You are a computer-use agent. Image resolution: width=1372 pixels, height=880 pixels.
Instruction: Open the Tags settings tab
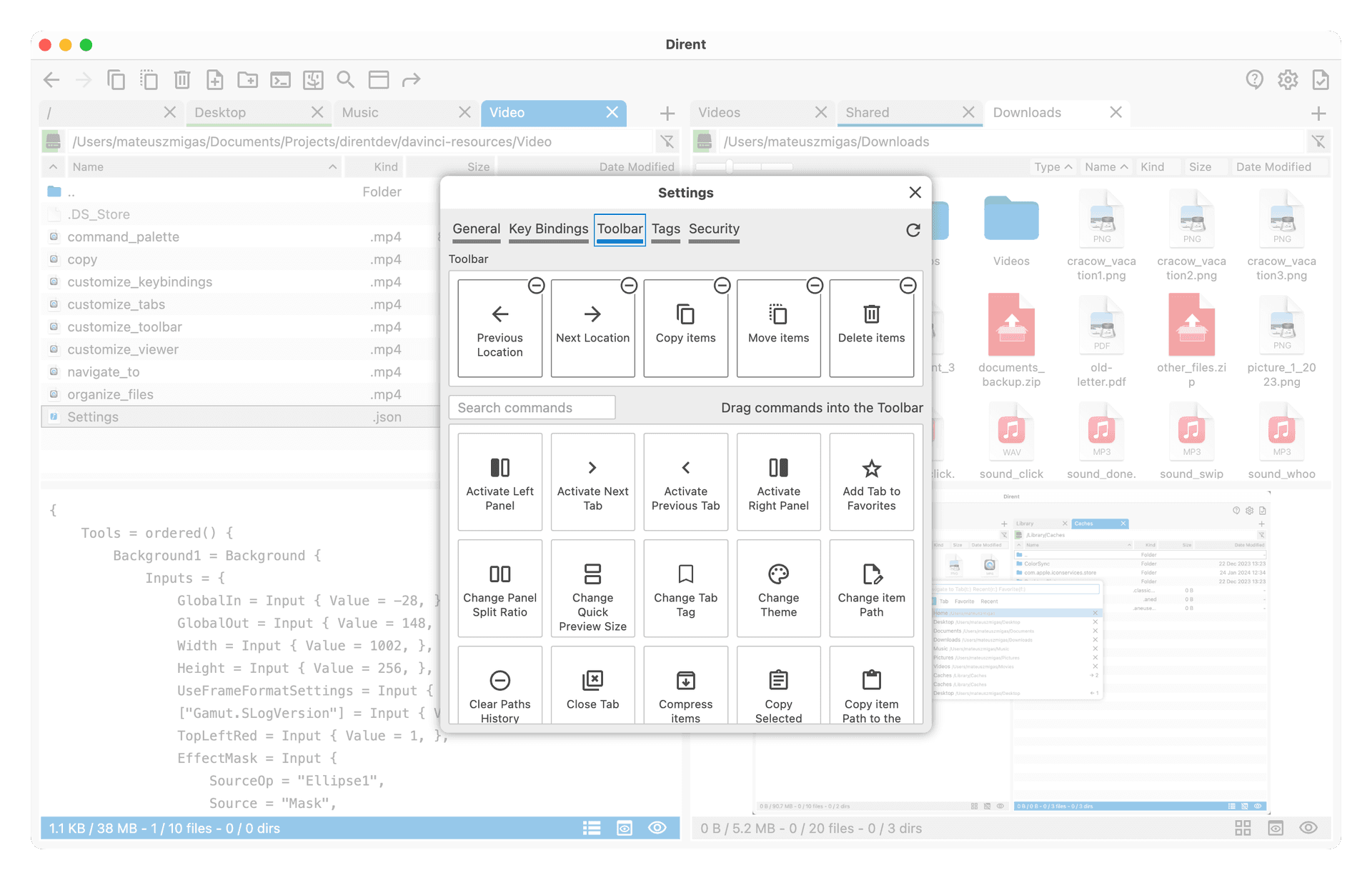click(x=665, y=229)
